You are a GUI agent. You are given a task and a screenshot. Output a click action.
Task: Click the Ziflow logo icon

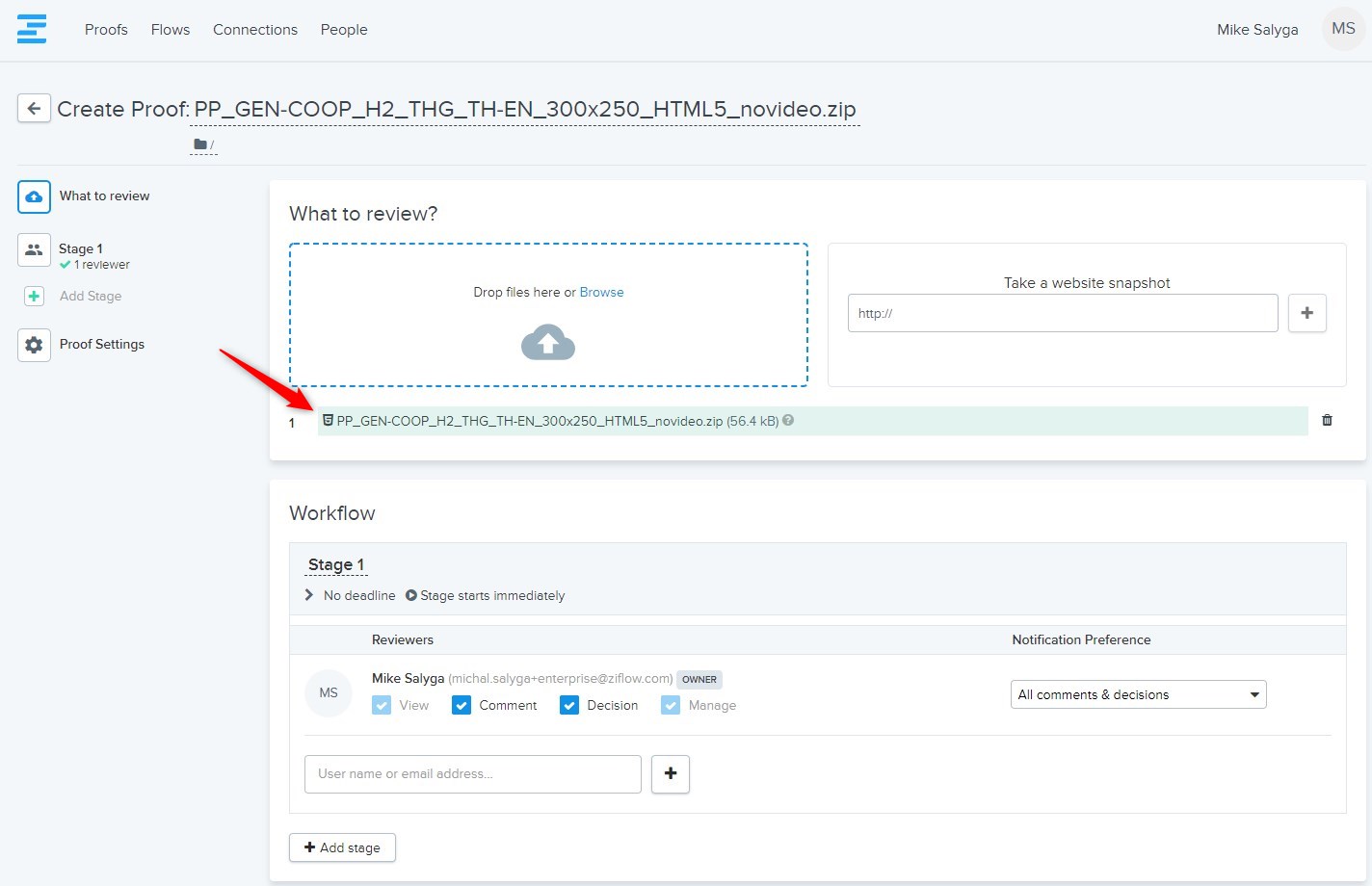pos(32,29)
